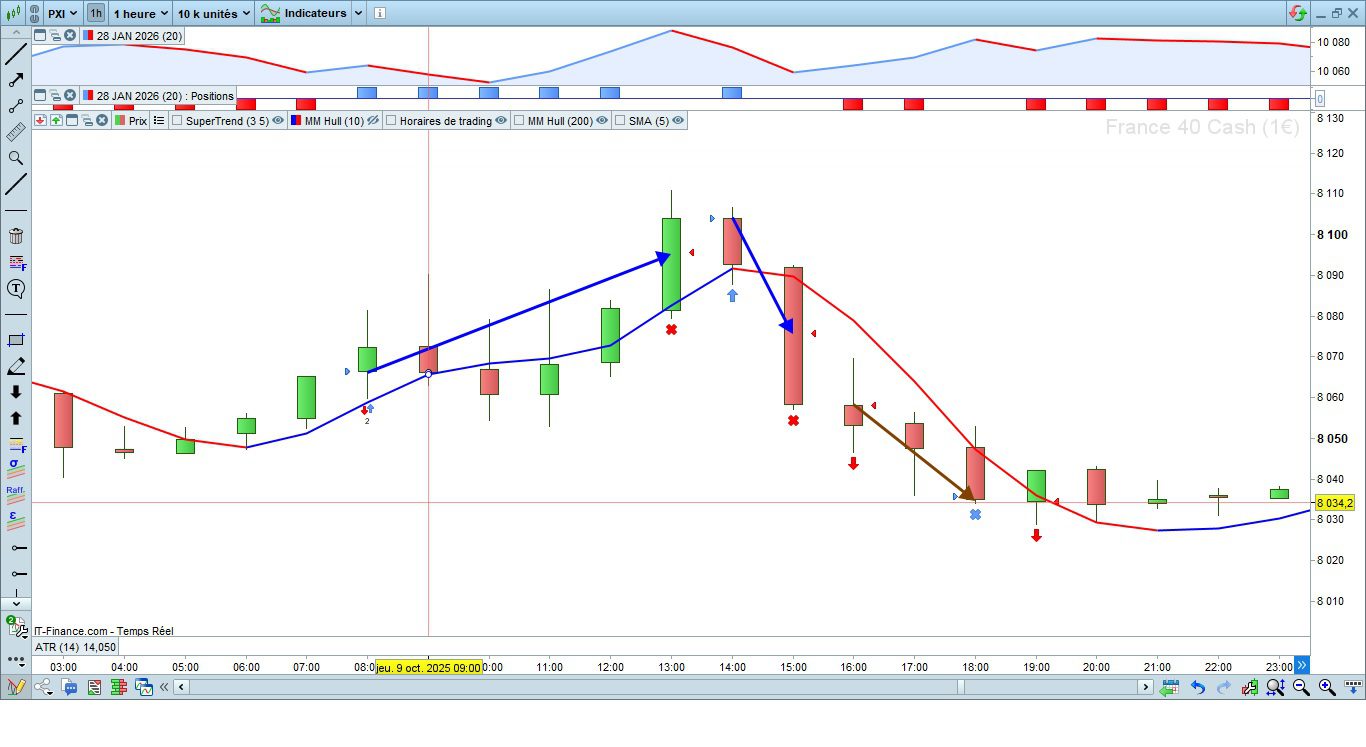Image resolution: width=1366 pixels, height=747 pixels.
Task: Open the Indicateurs menu
Action: [303, 14]
